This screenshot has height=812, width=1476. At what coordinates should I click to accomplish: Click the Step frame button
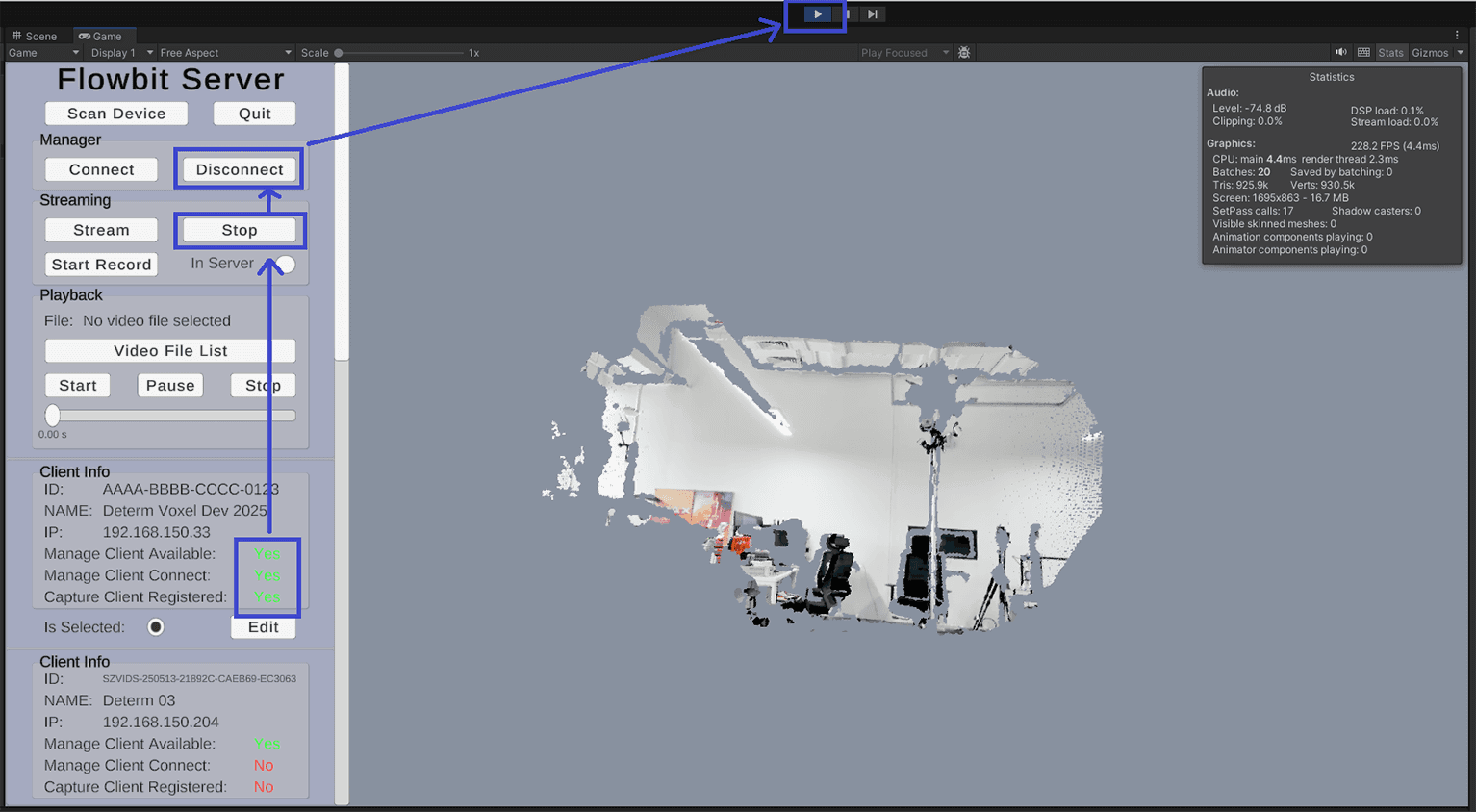click(x=872, y=13)
